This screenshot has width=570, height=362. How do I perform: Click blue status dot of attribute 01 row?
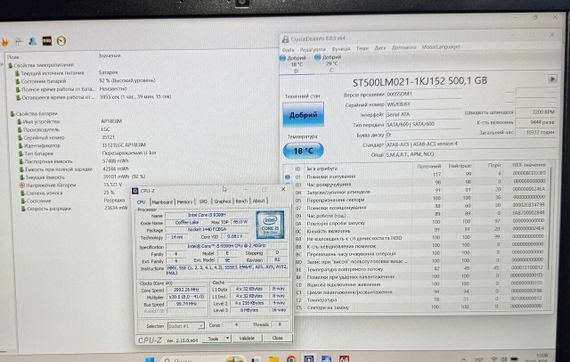click(x=288, y=177)
